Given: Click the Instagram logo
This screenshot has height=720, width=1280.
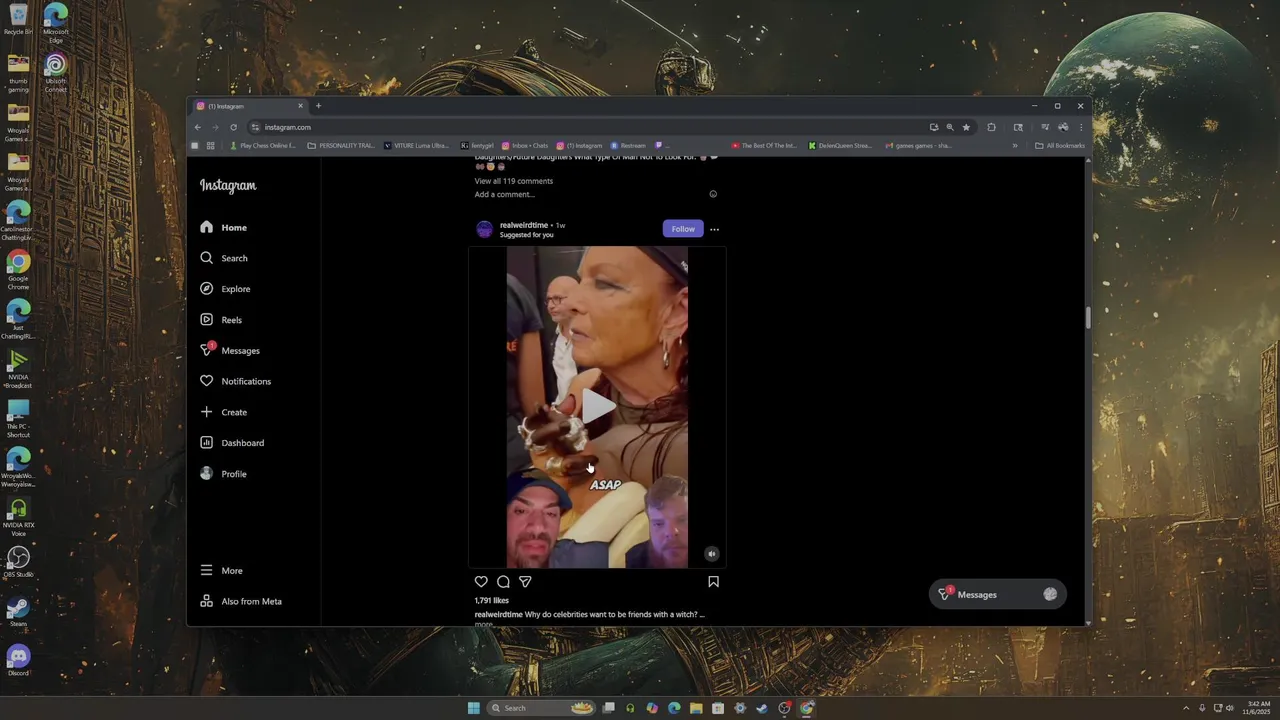Looking at the screenshot, I should (228, 186).
